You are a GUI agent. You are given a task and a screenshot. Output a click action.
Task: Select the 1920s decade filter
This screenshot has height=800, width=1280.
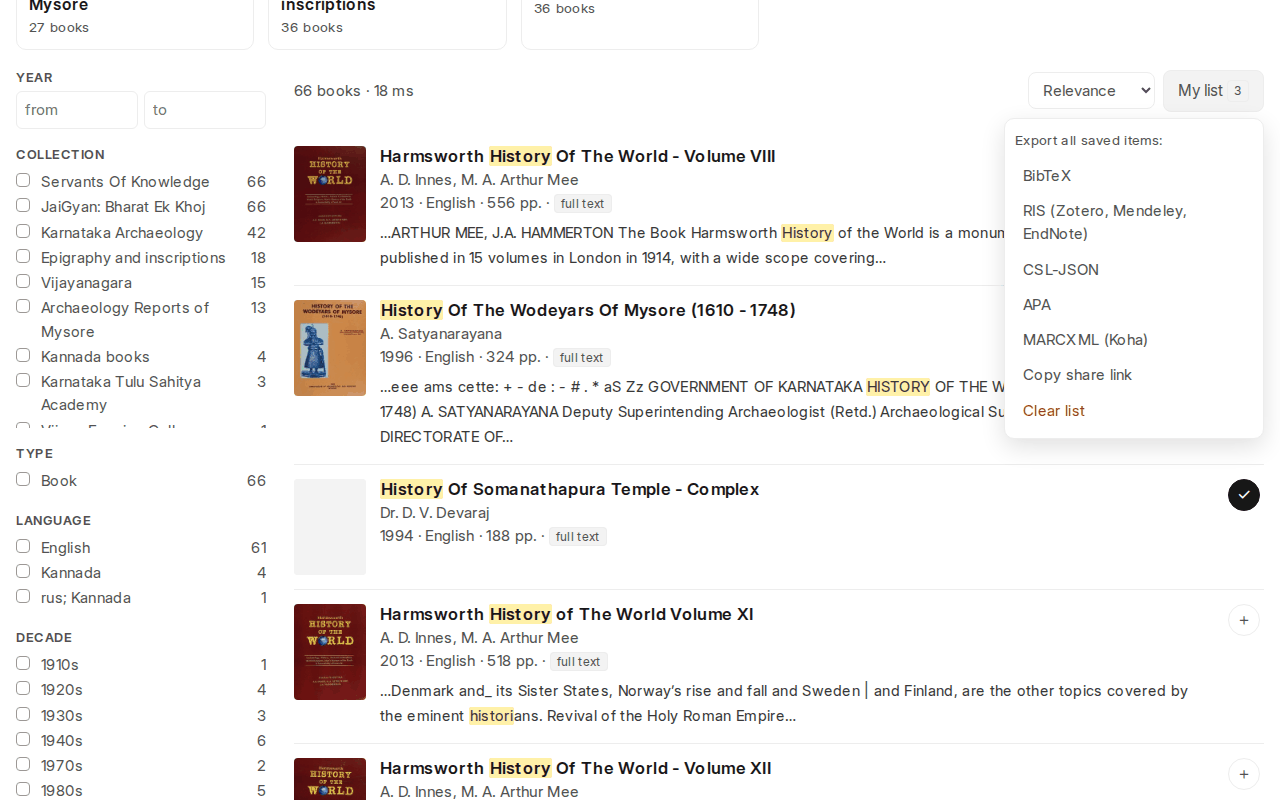pos(23,688)
